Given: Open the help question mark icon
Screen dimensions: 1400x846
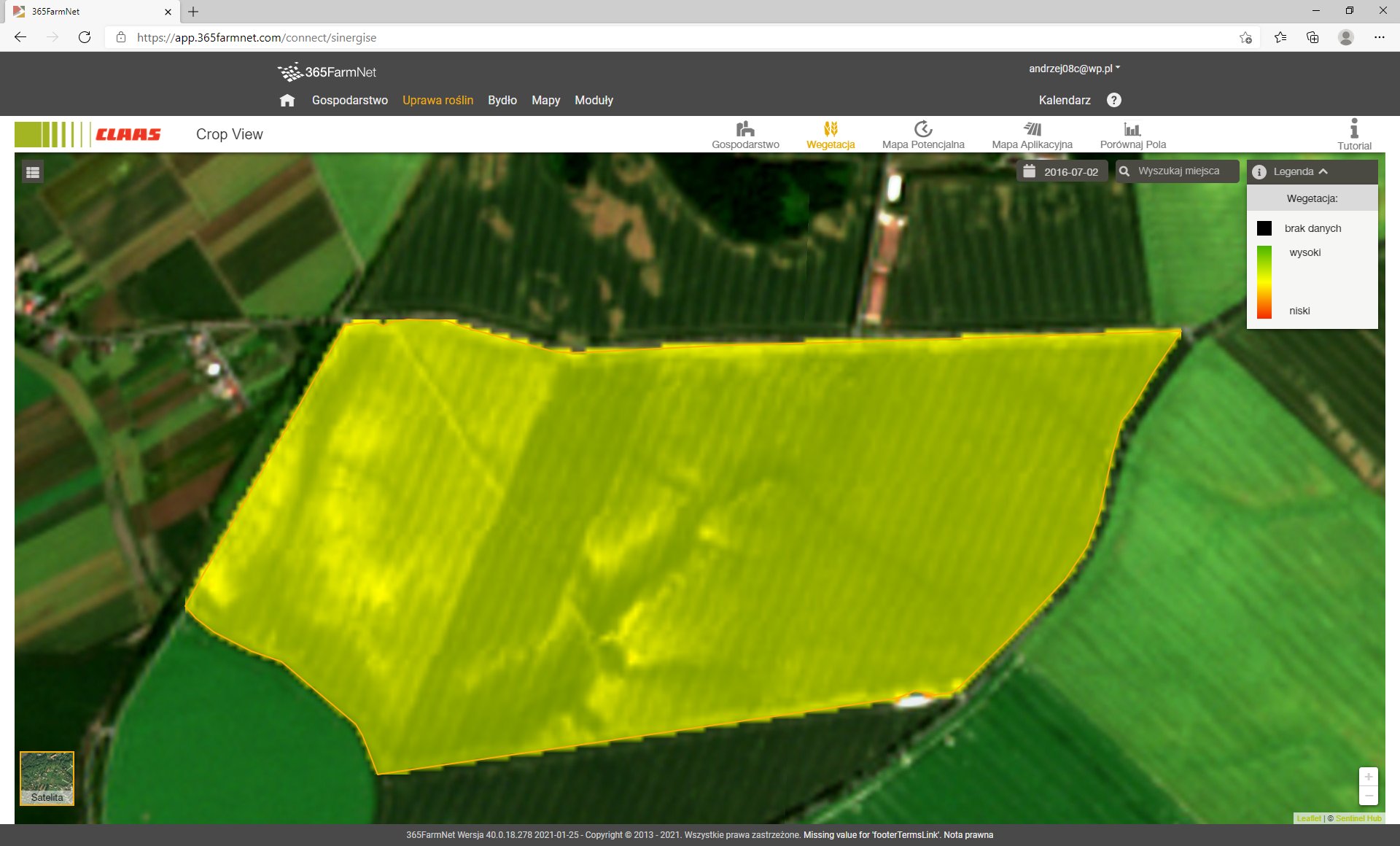Looking at the screenshot, I should tap(1113, 100).
